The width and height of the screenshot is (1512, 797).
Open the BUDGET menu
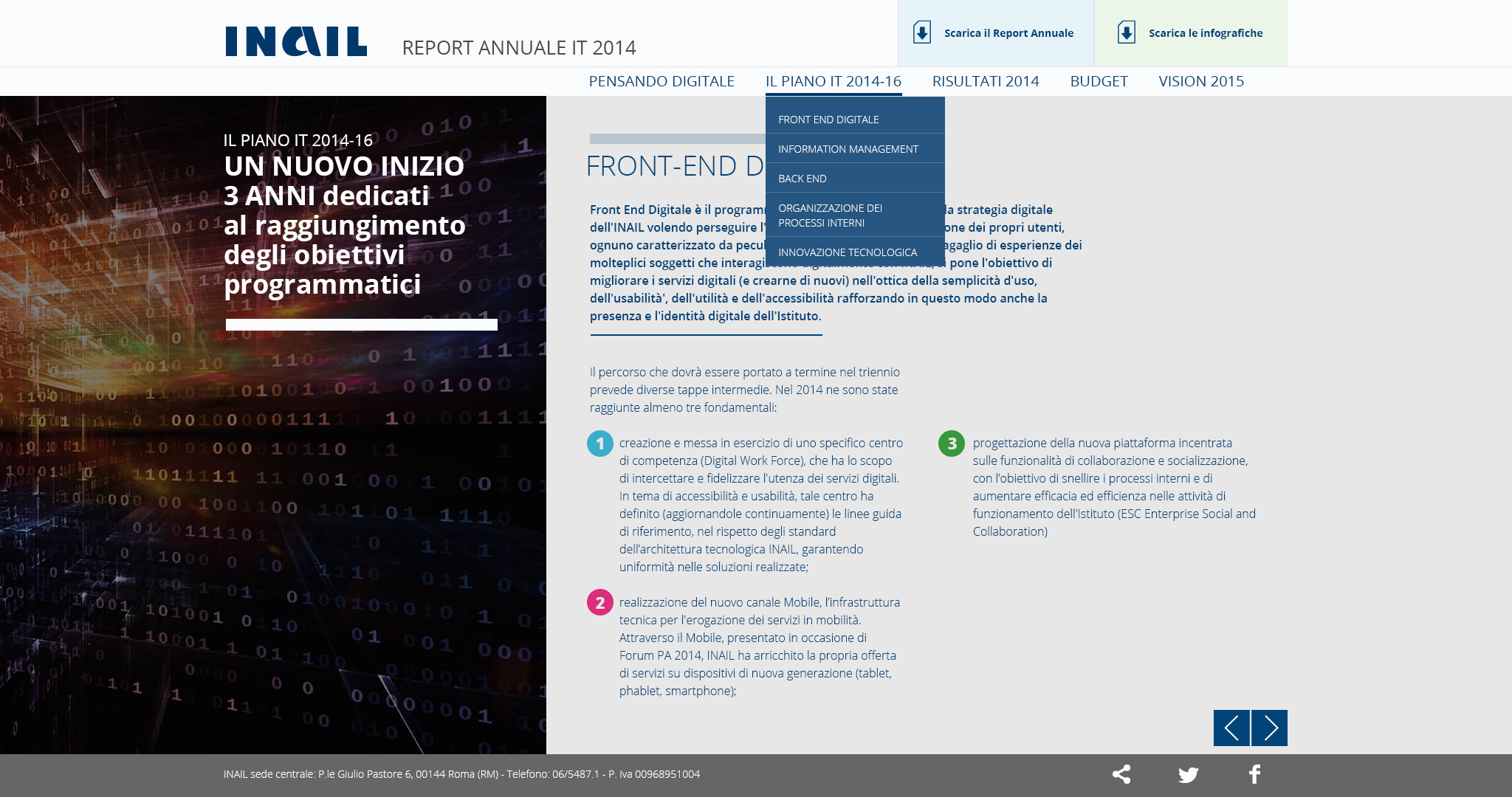[1099, 81]
